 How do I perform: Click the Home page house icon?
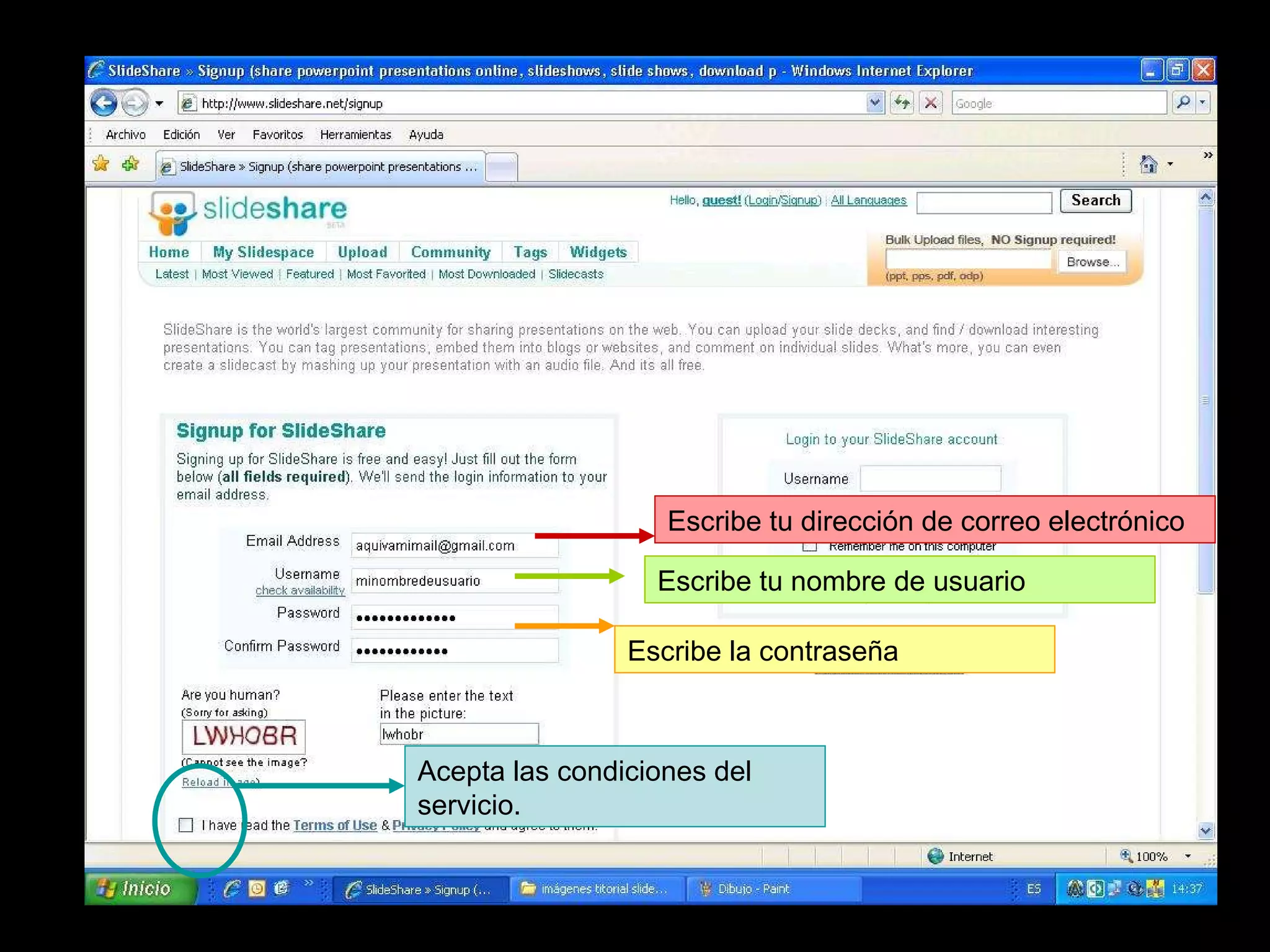coord(1148,164)
